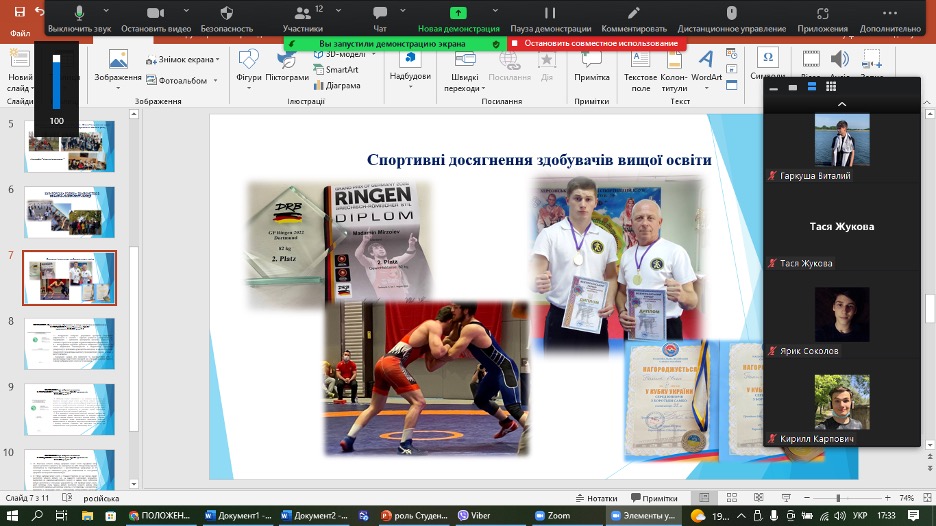Open Участники participants panel
This screenshot has width=936, height=526.
click(303, 19)
